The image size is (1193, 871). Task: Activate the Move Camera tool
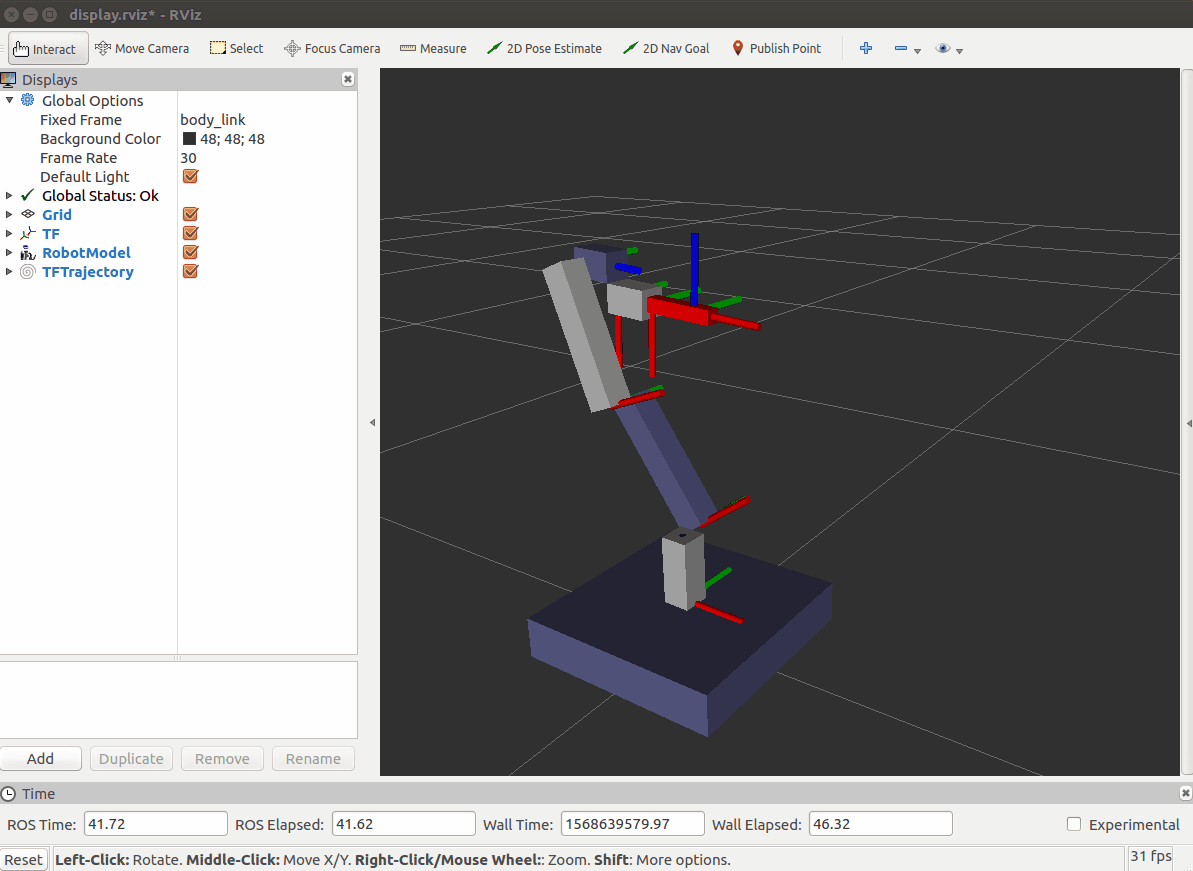(x=142, y=47)
